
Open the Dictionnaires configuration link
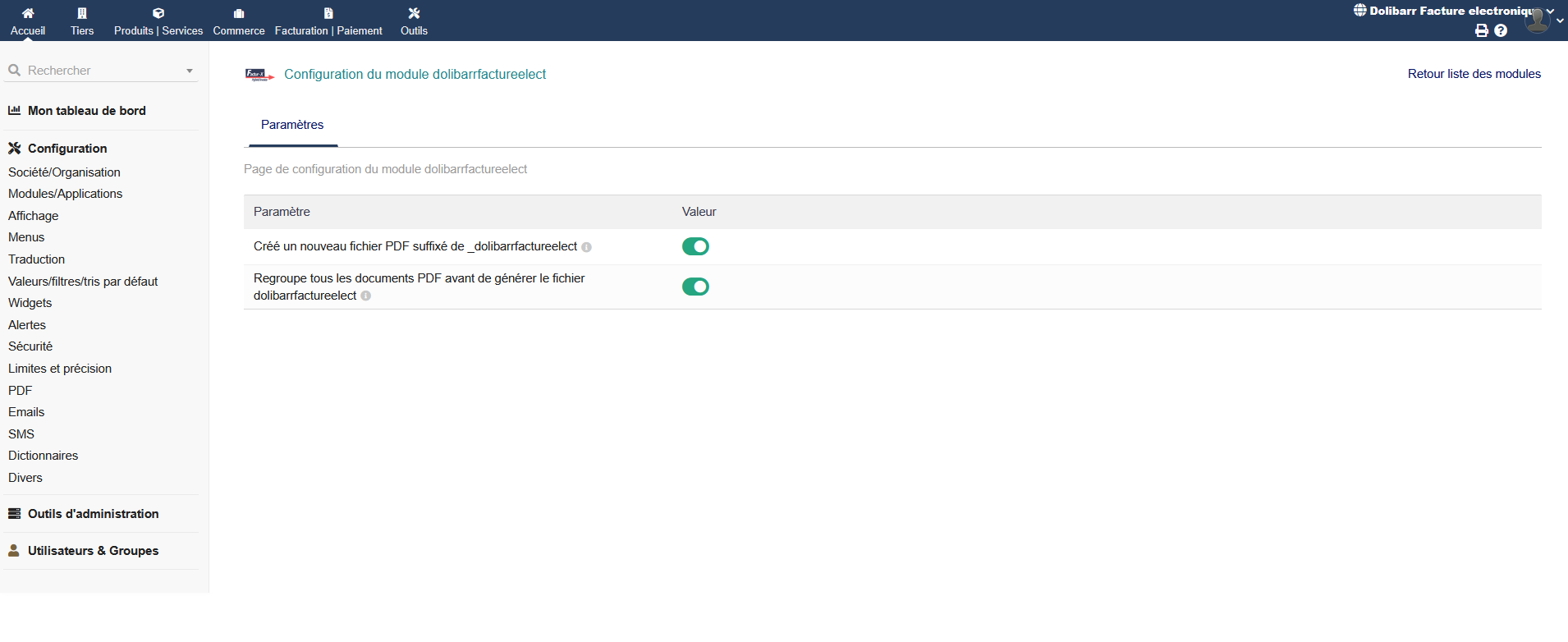[43, 456]
